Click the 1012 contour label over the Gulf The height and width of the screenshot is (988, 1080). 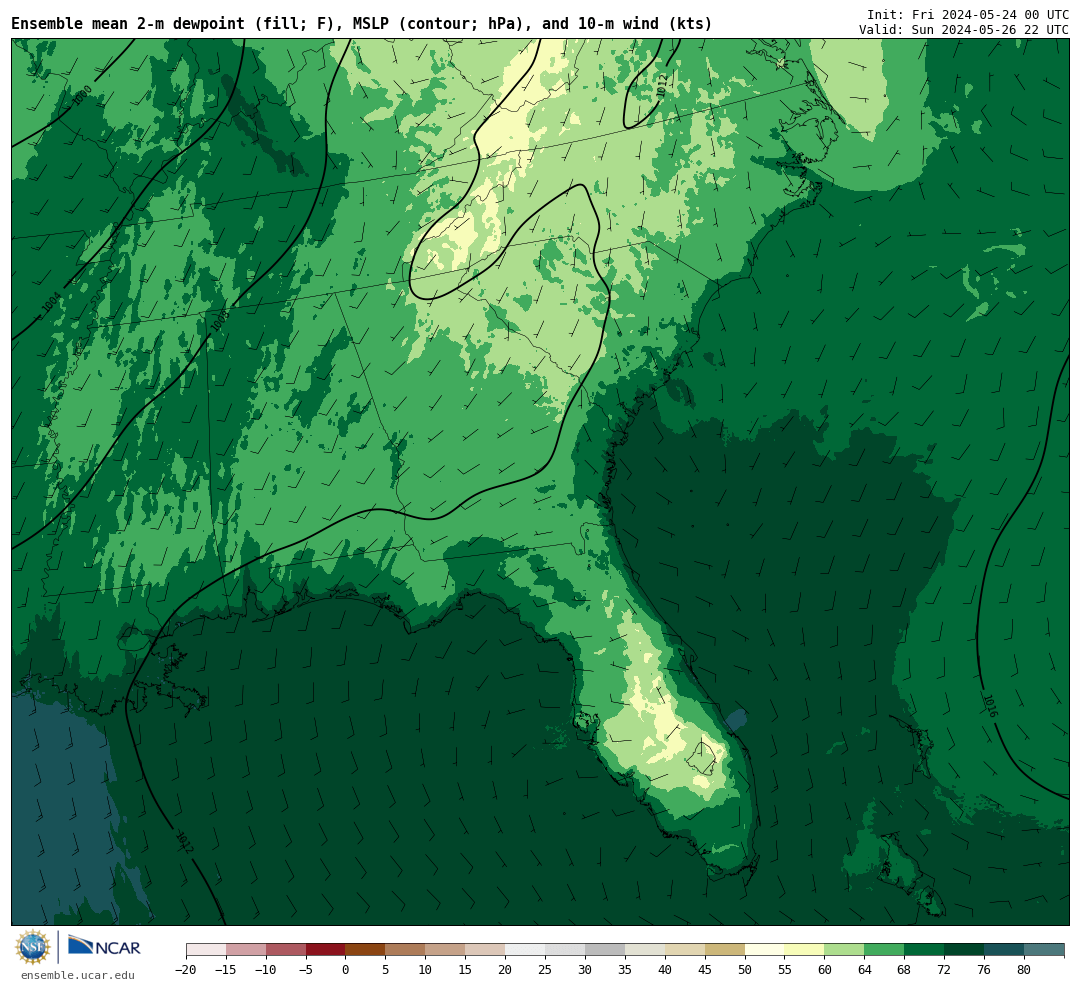(185, 843)
